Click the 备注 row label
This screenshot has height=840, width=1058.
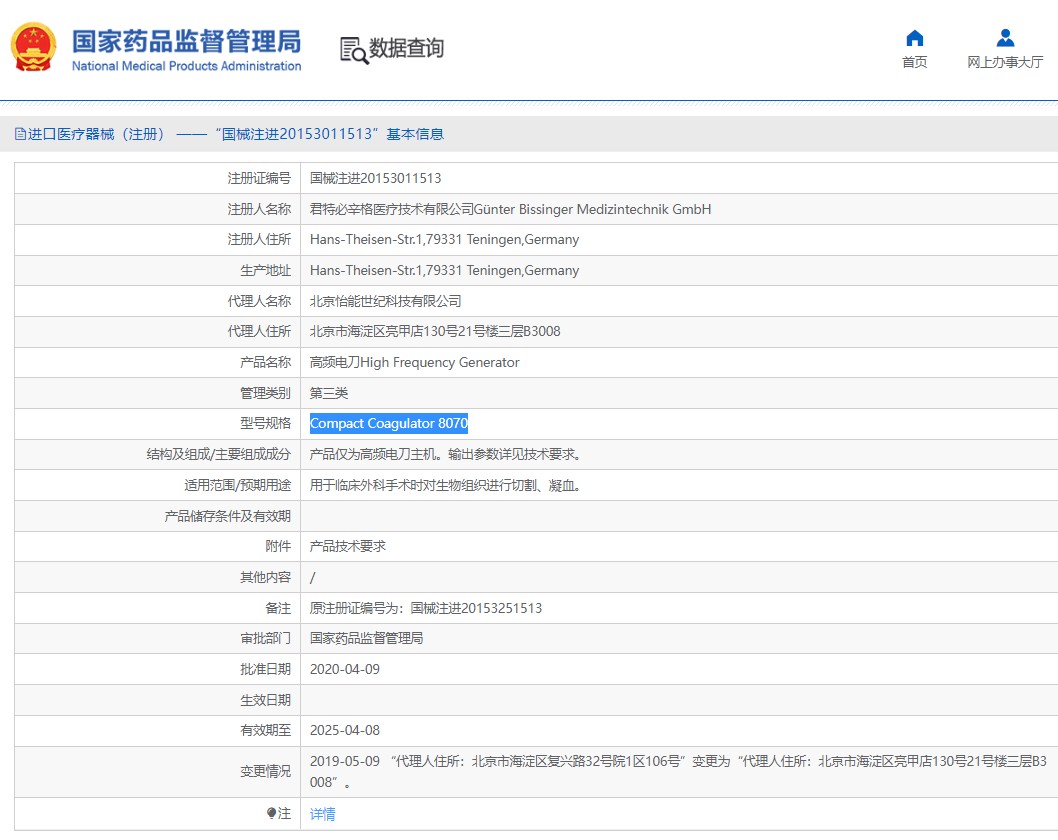[278, 608]
